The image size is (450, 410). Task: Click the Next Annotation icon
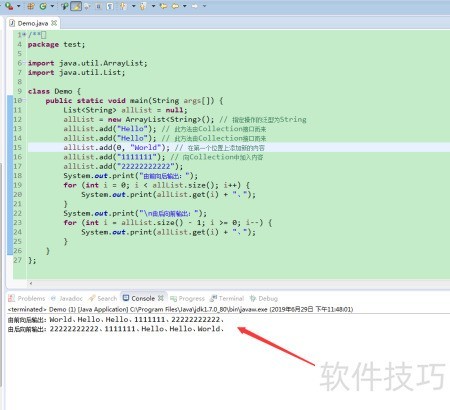point(123,6)
